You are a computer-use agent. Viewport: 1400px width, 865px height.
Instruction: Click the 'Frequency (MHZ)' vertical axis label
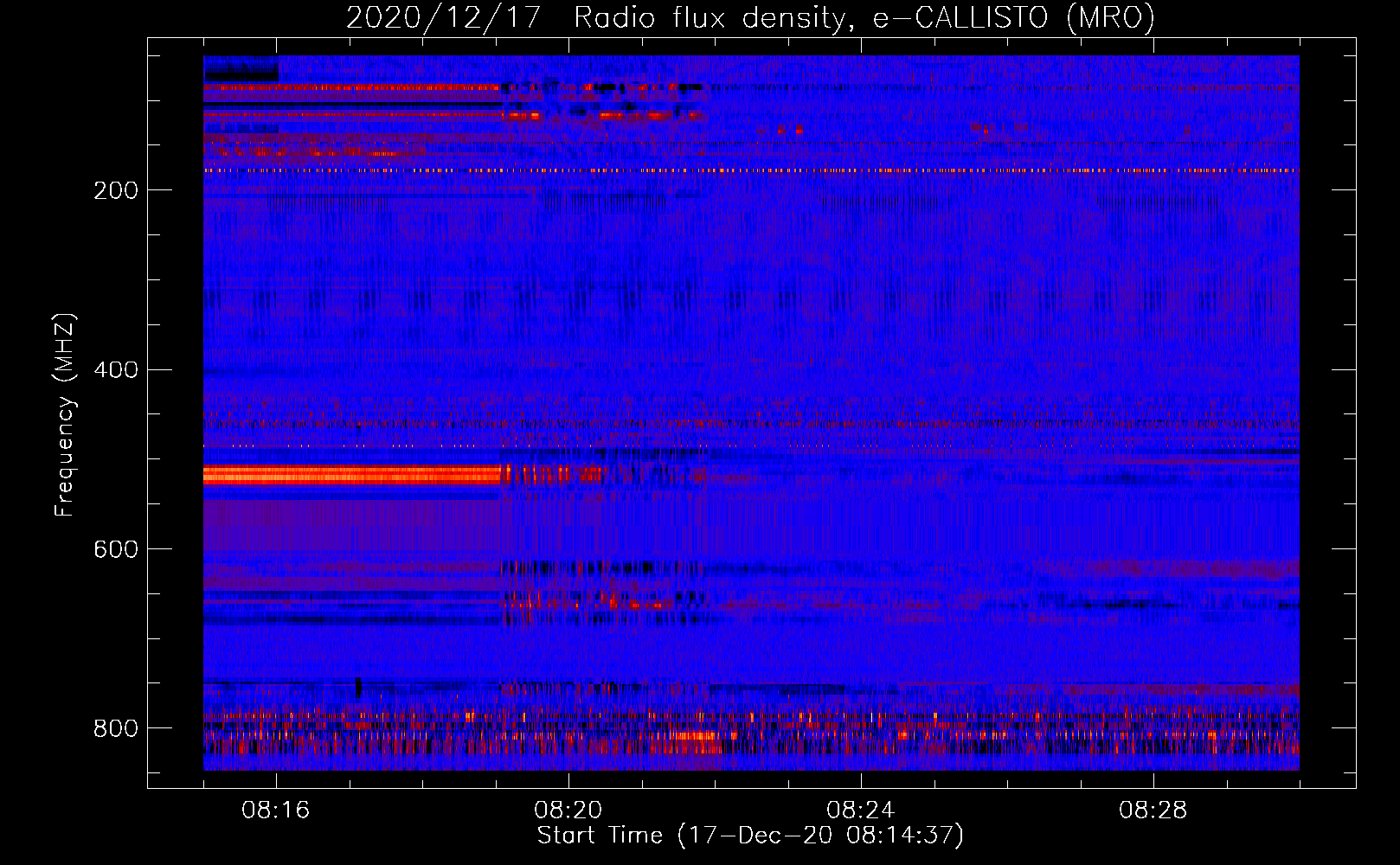pyautogui.click(x=65, y=415)
